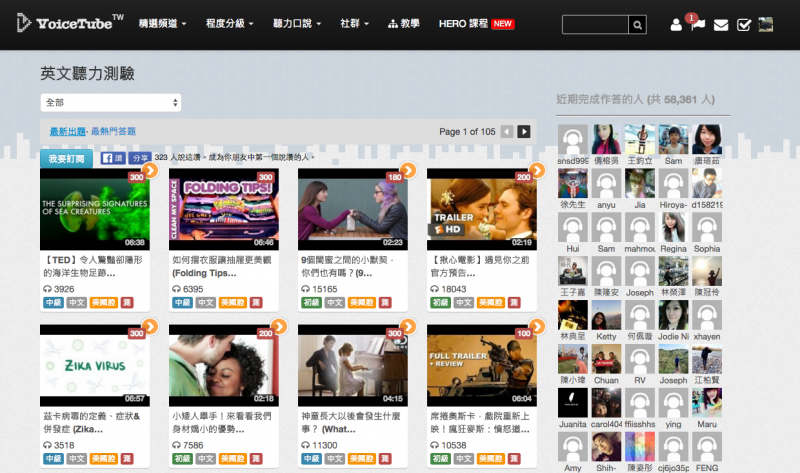800x473 pixels.
Task: Open the 全部 category dropdown
Action: click(111, 103)
